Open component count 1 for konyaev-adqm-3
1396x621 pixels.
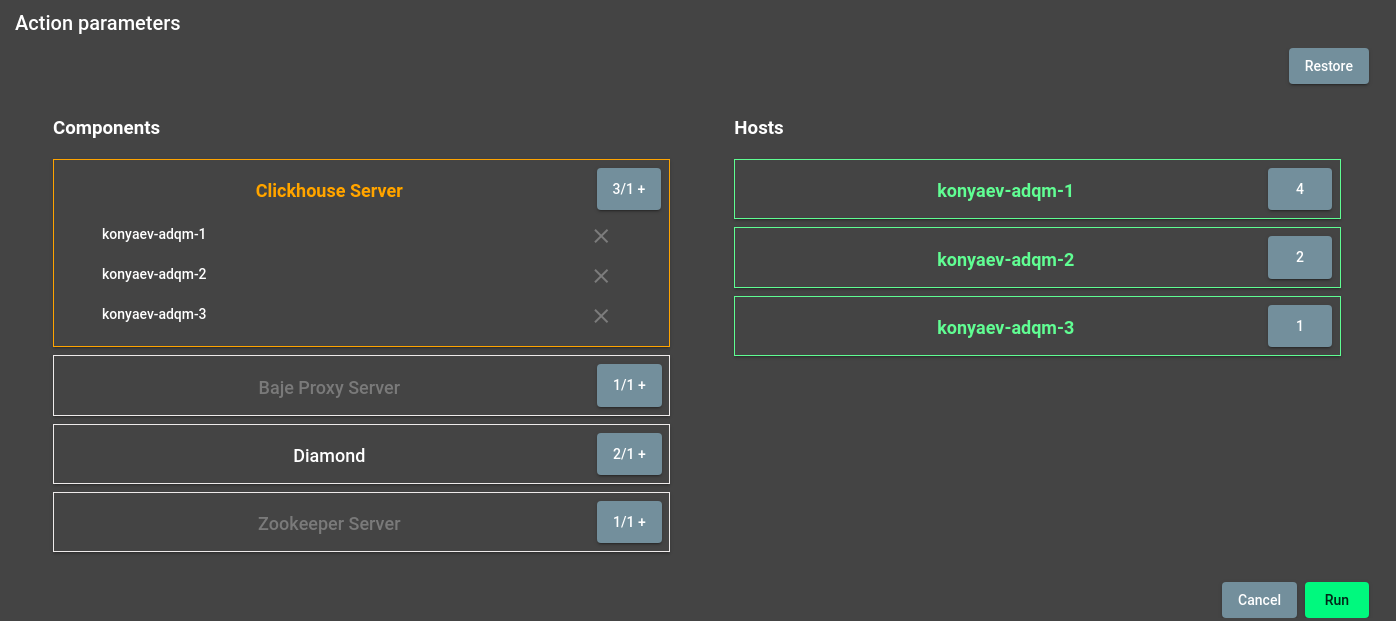click(x=1299, y=326)
